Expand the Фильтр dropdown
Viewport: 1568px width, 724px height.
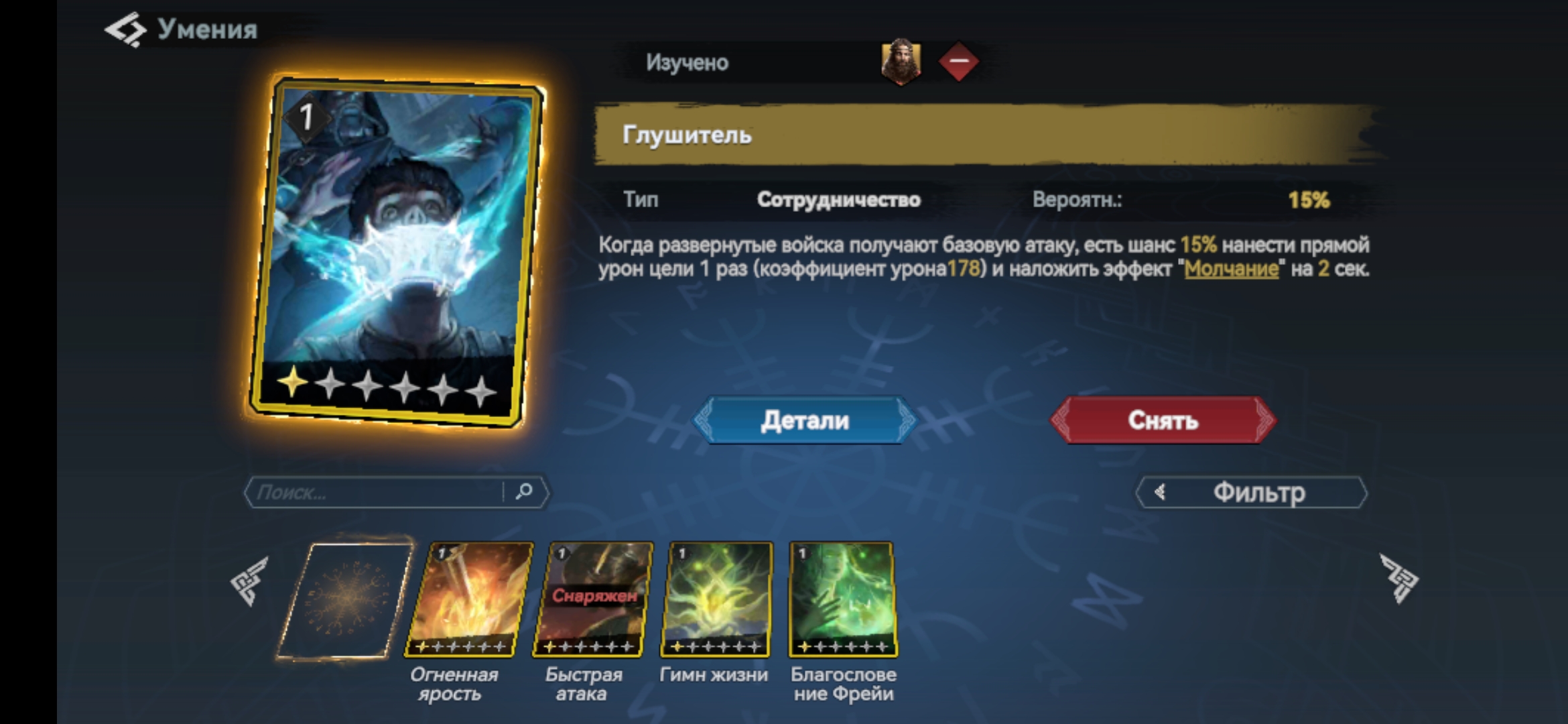(1251, 492)
